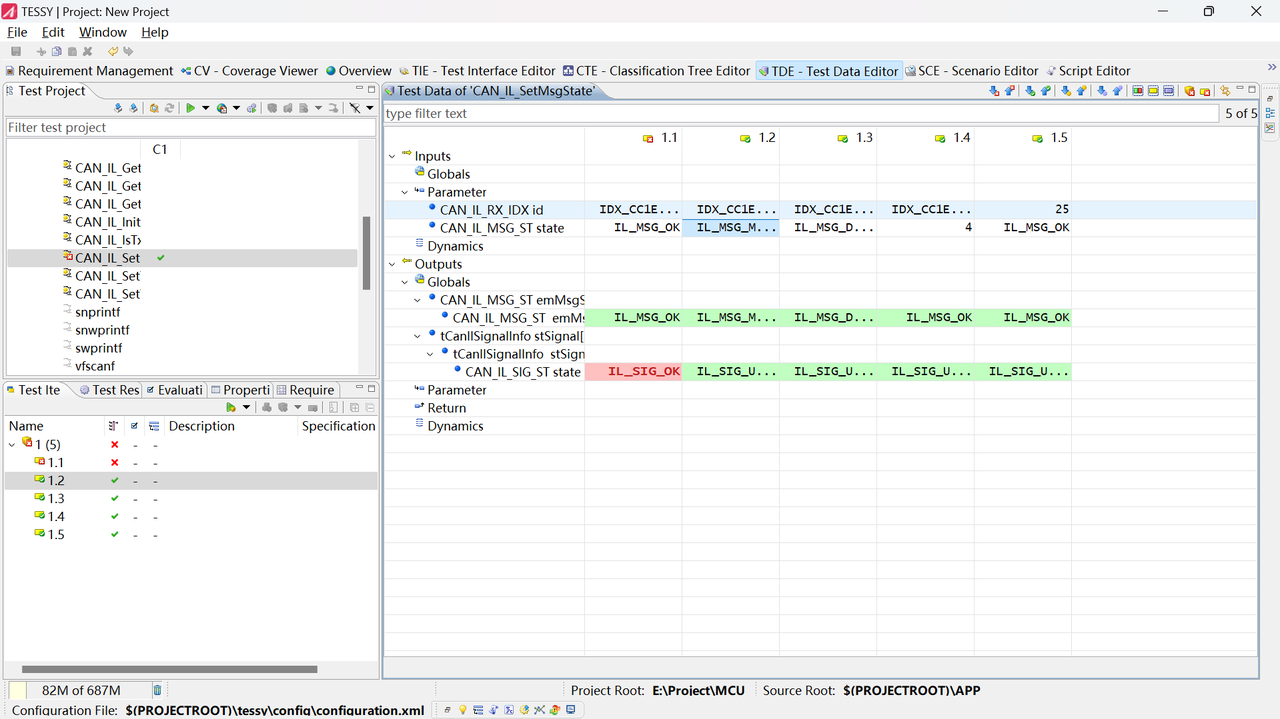Click the red-green evaluation highlight icon

coord(1138,91)
